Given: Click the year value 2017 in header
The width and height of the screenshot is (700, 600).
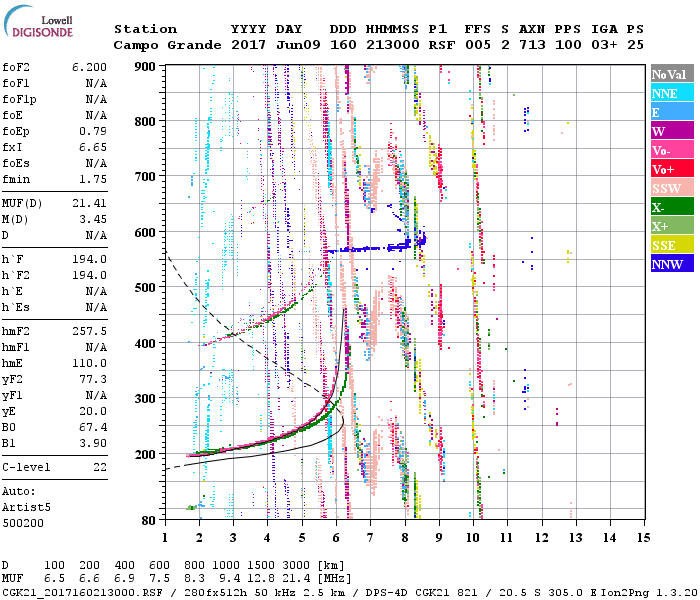Looking at the screenshot, I should 248,45.
